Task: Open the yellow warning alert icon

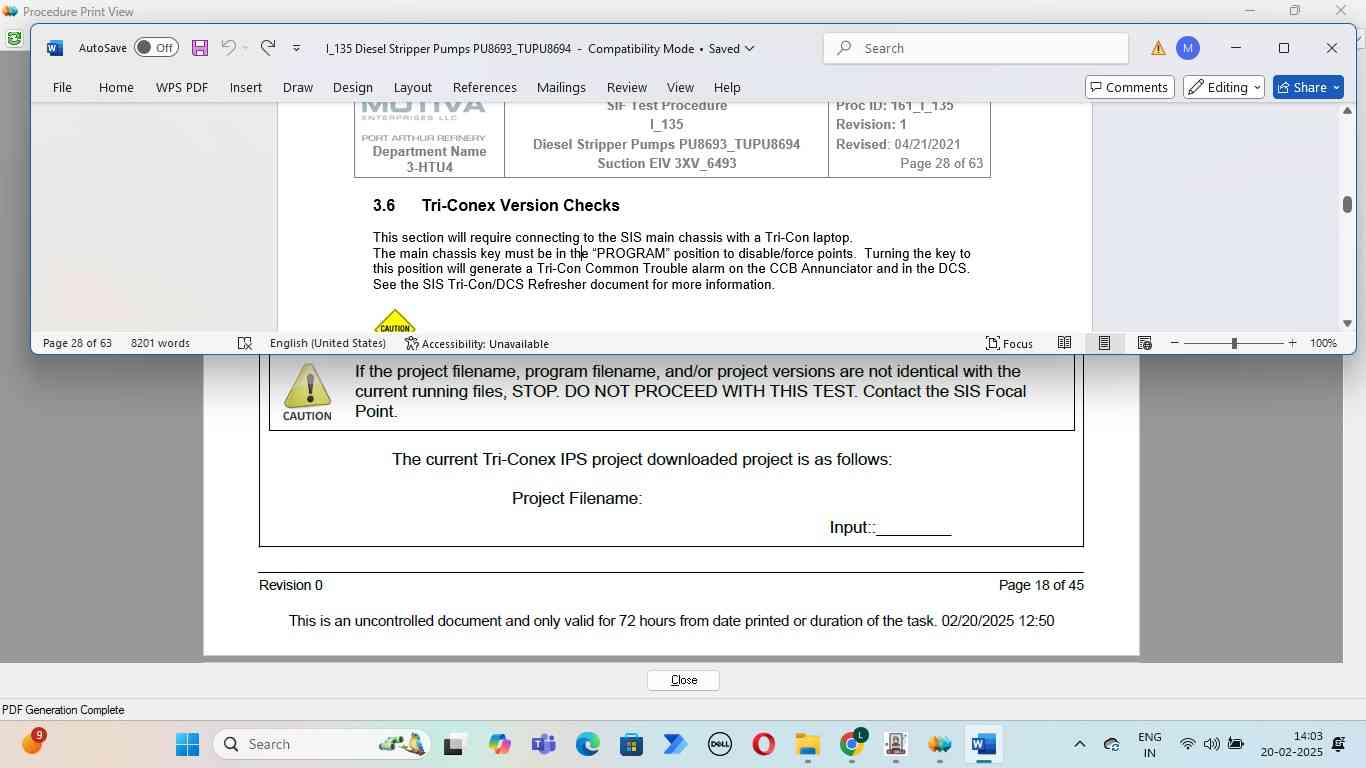Action: (1158, 48)
